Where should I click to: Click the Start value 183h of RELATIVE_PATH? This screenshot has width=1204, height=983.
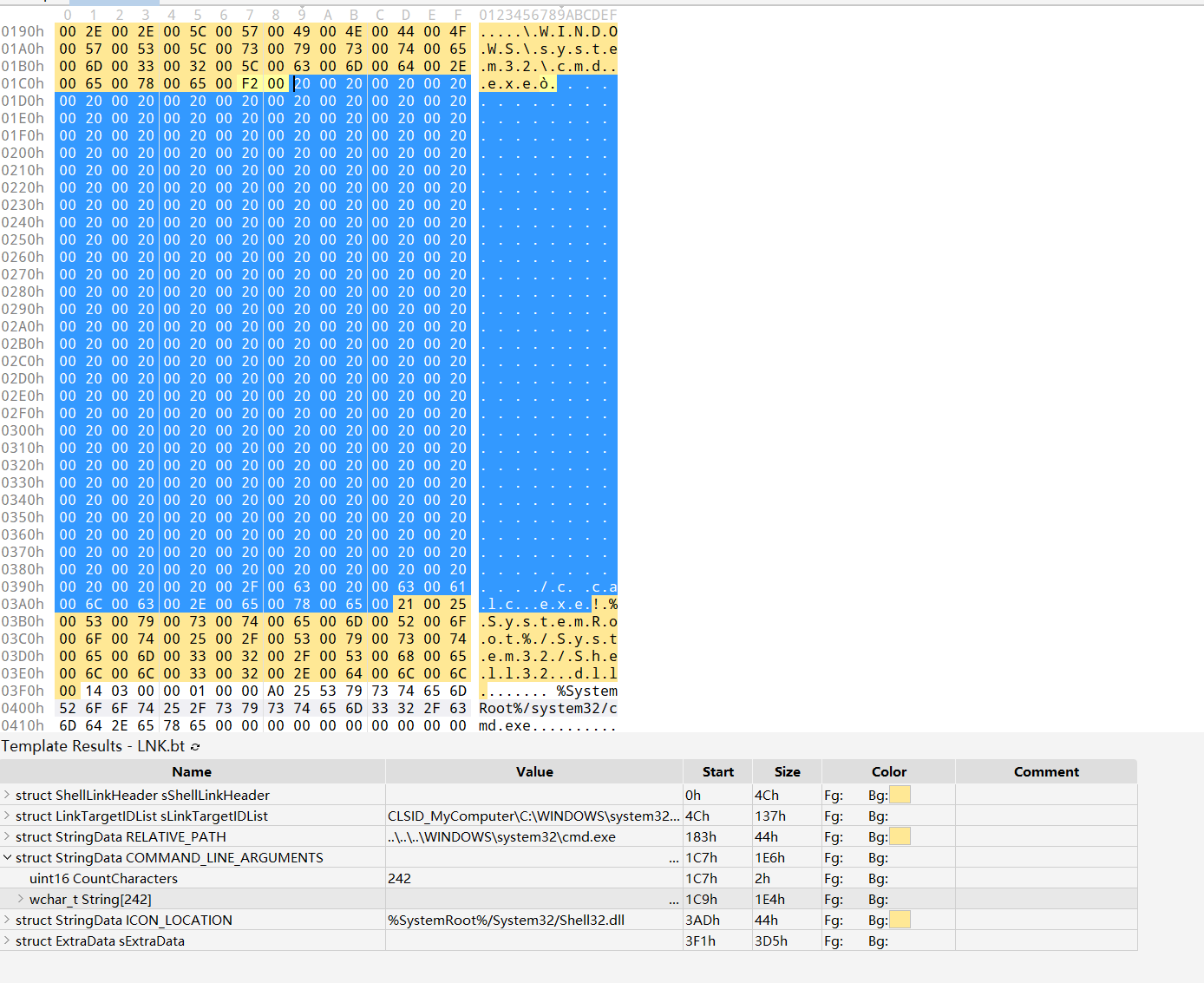click(x=701, y=836)
